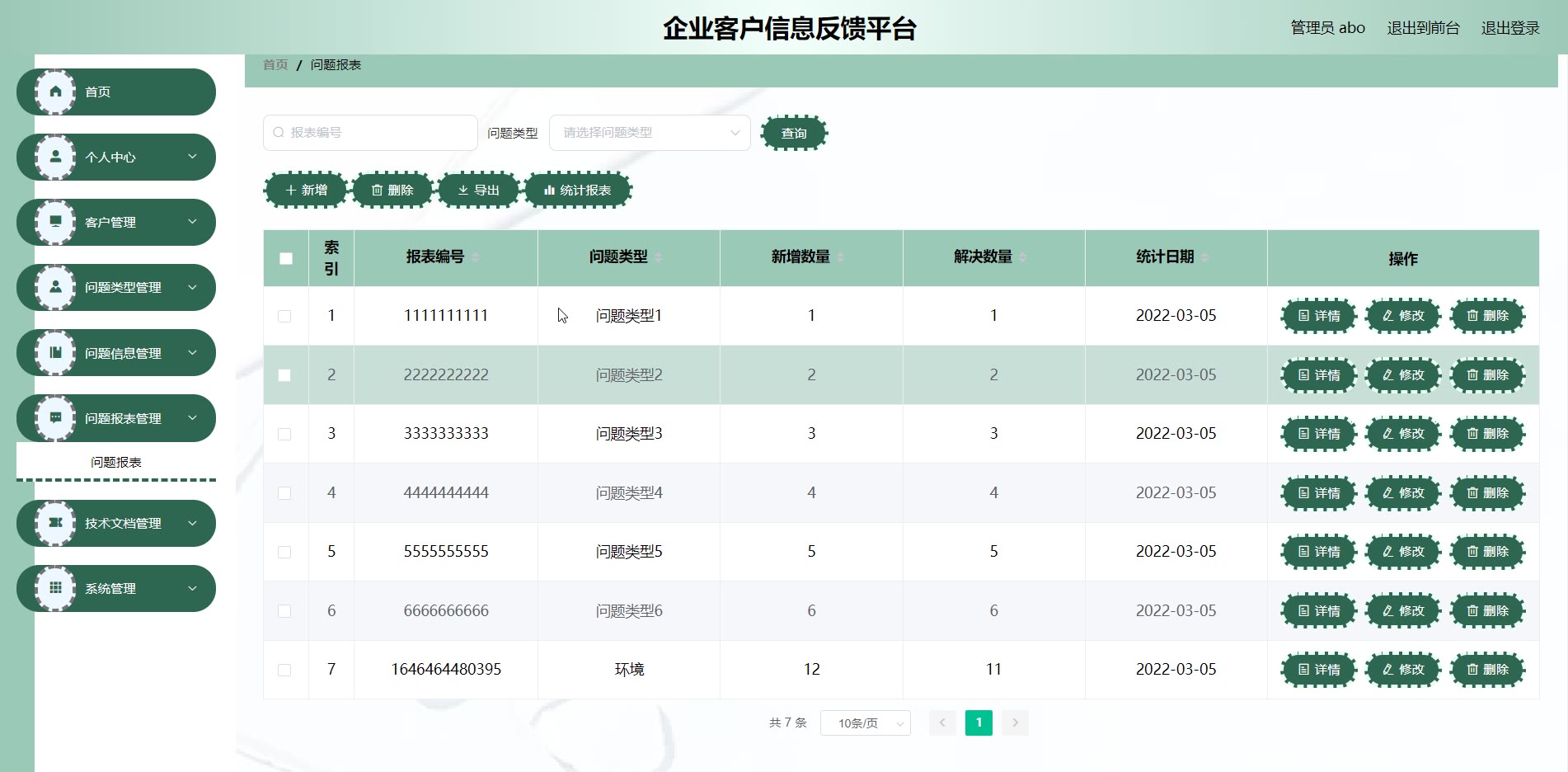Delete the row with 问题类型3

1487,434
